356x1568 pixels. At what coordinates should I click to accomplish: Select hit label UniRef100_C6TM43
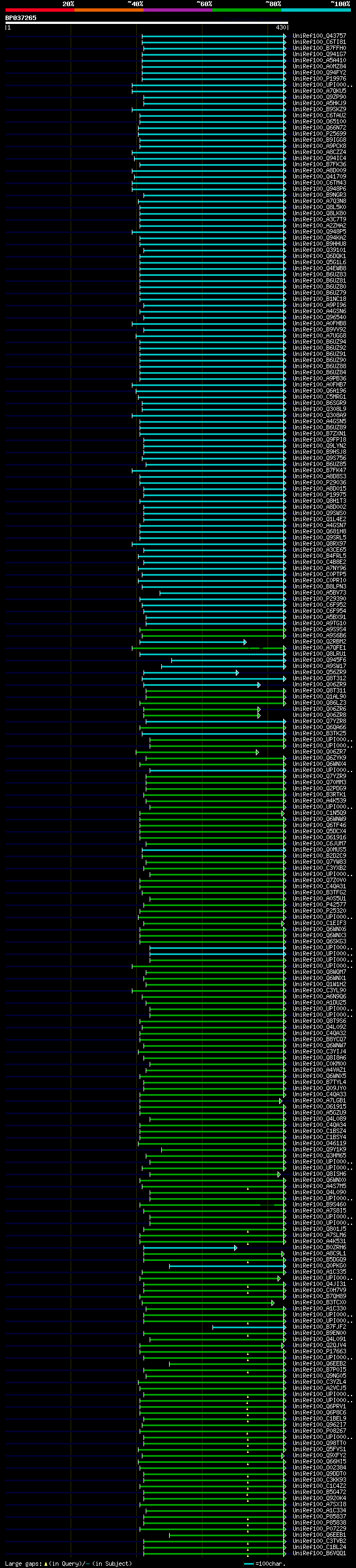(x=319, y=182)
